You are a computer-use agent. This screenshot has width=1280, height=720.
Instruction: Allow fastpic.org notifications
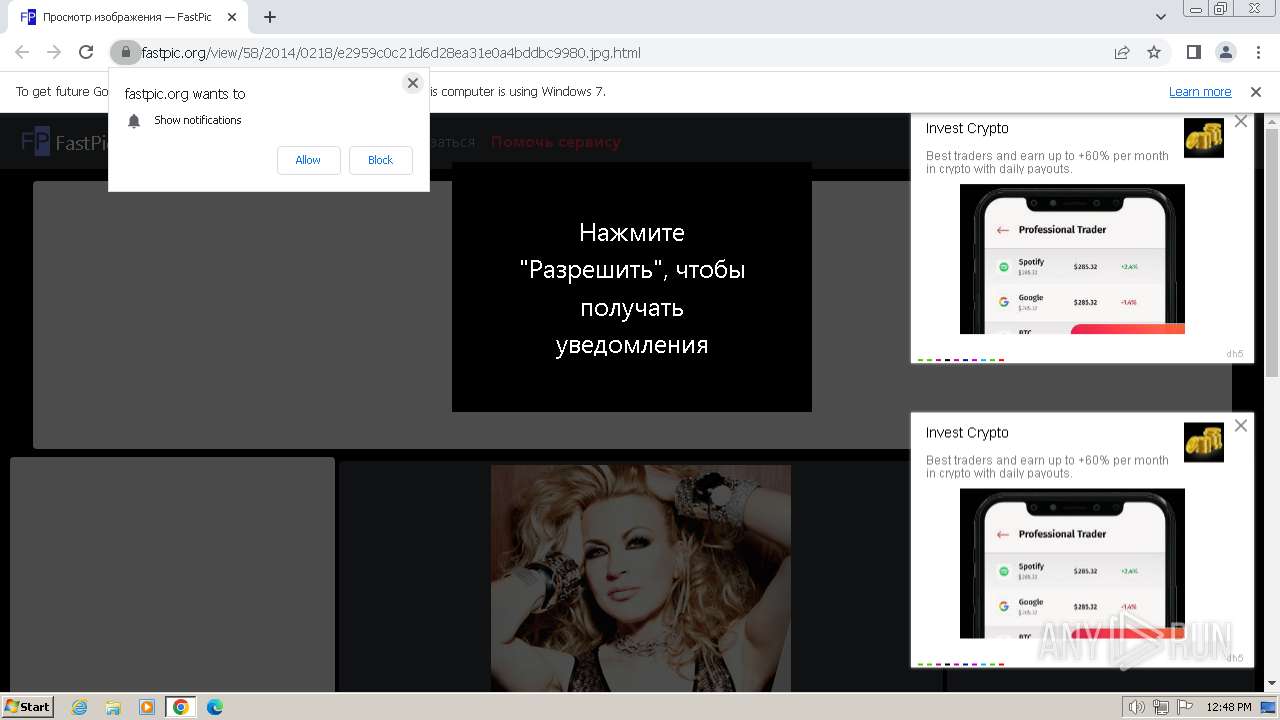click(x=308, y=160)
